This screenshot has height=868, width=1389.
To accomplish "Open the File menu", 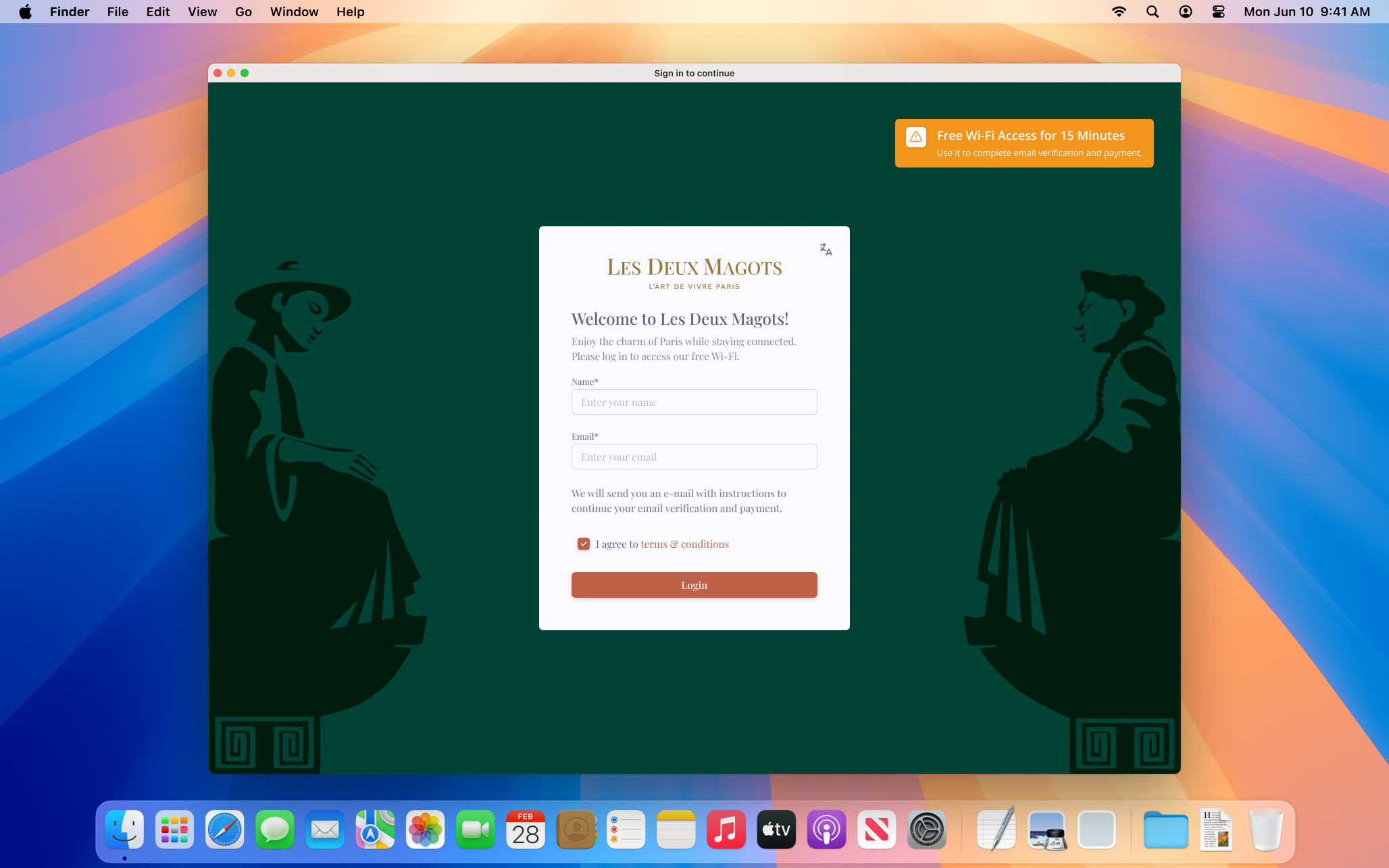I will [x=118, y=11].
